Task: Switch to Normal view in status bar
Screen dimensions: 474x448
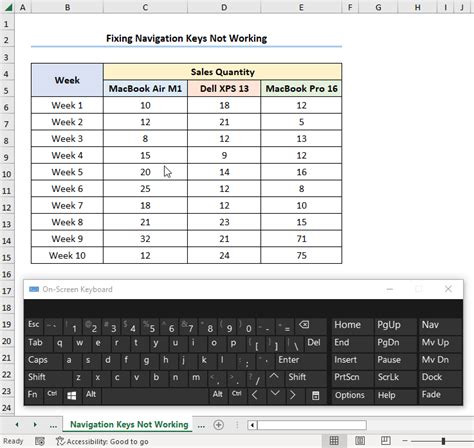Action: coord(334,440)
